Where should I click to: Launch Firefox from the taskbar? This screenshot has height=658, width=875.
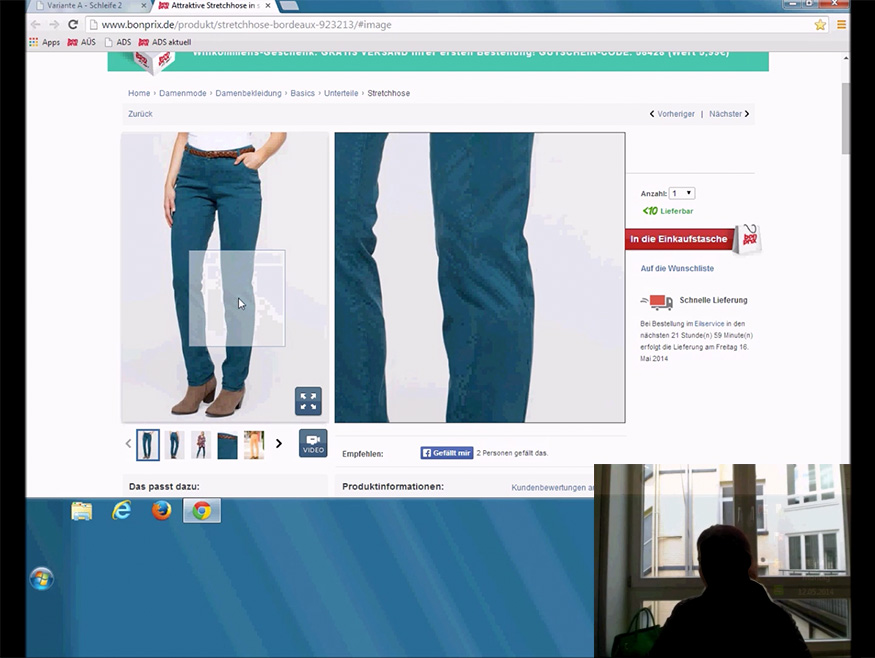pyautogui.click(x=162, y=511)
